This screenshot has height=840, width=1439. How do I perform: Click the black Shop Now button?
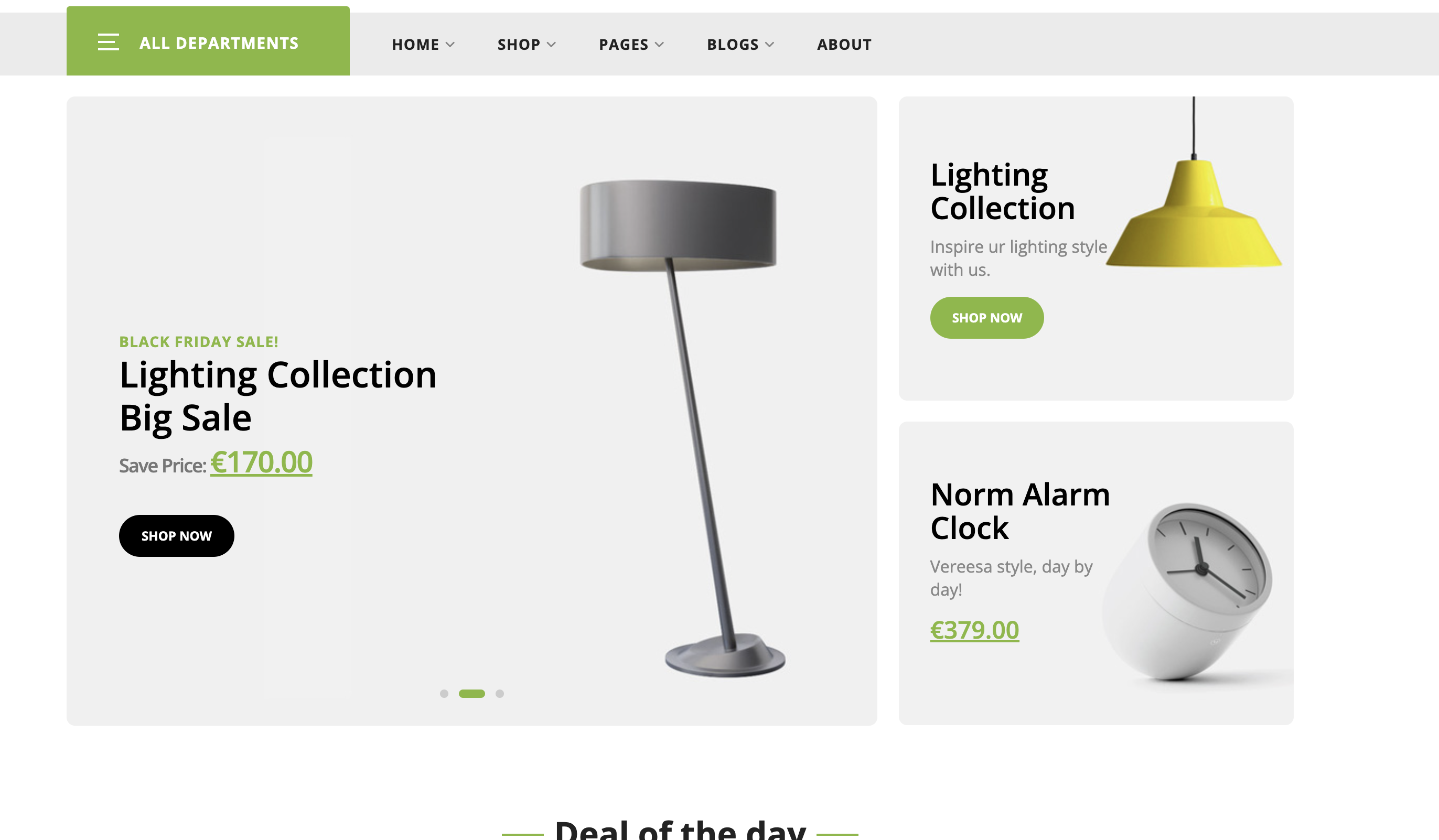pyautogui.click(x=176, y=536)
